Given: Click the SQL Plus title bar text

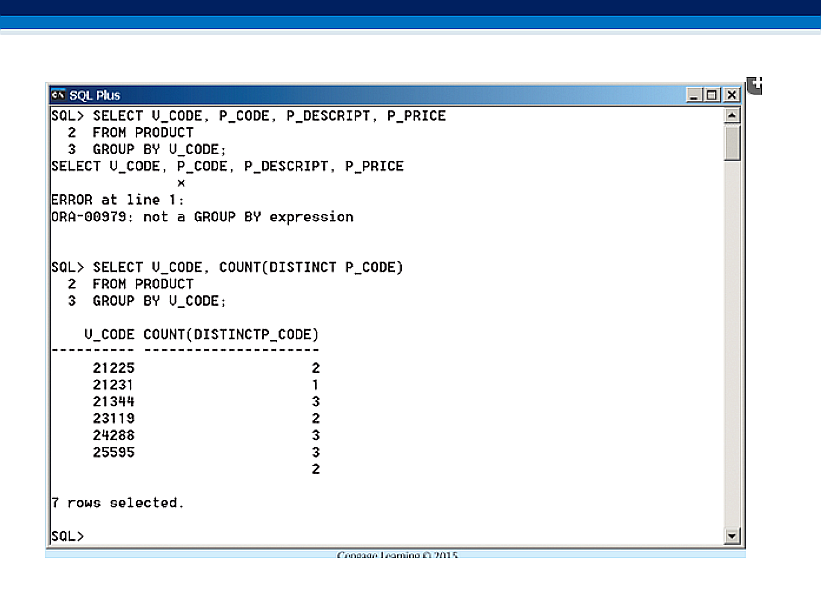Looking at the screenshot, I should click(95, 95).
